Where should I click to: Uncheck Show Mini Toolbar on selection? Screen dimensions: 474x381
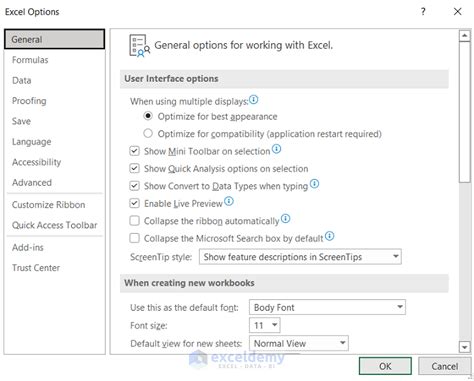coord(134,151)
